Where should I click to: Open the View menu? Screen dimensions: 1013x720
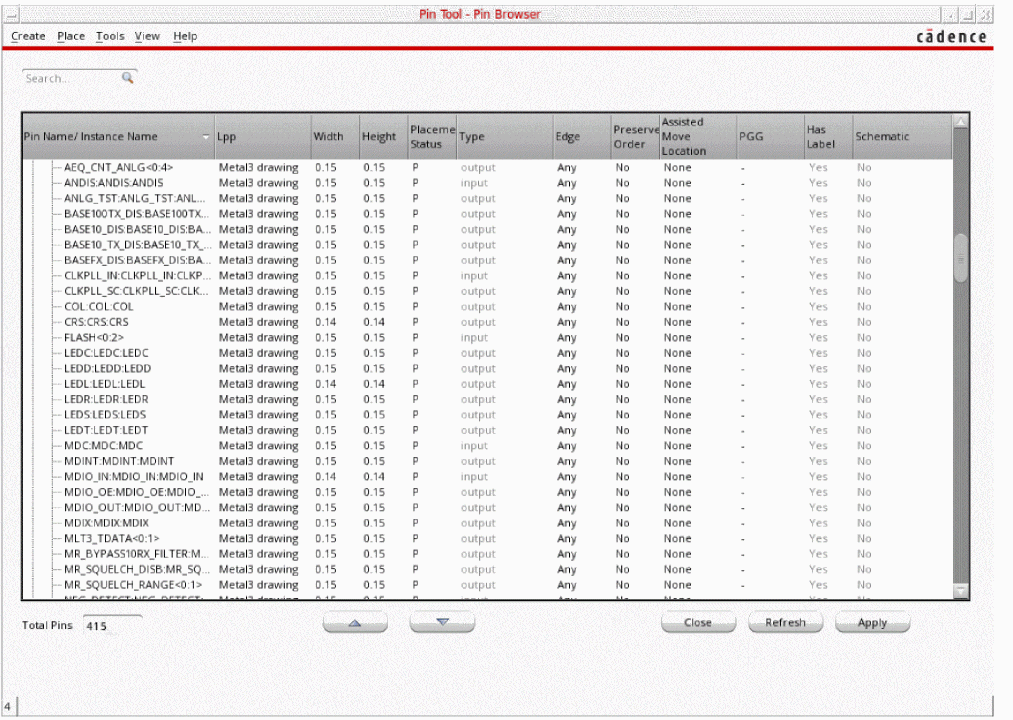147,36
